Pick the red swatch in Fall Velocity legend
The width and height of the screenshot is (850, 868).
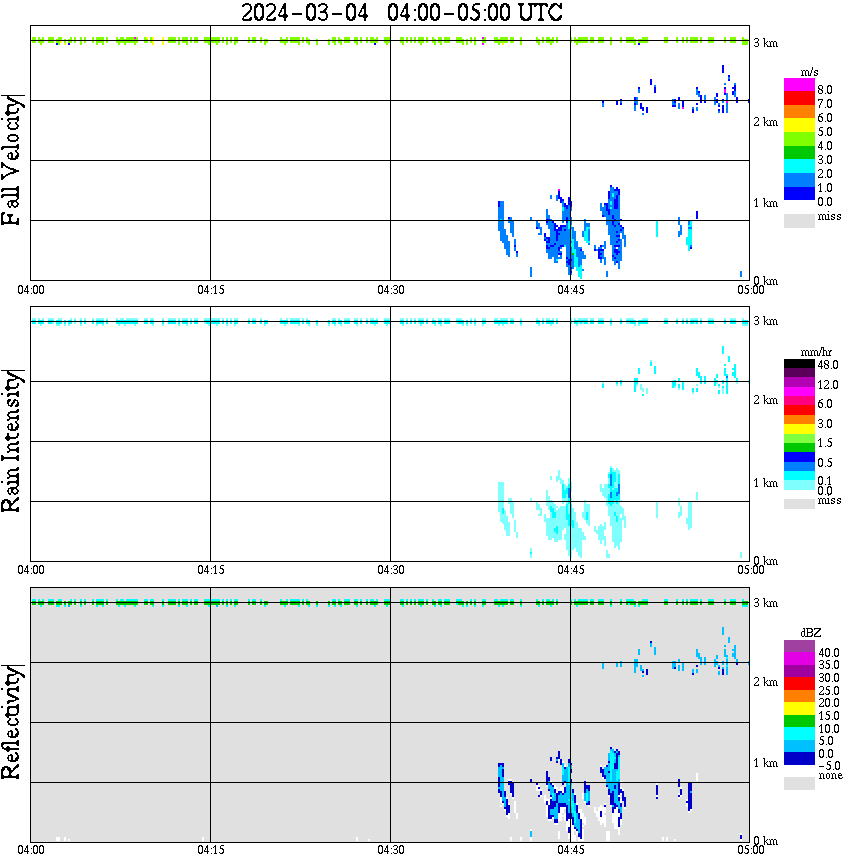coord(799,99)
